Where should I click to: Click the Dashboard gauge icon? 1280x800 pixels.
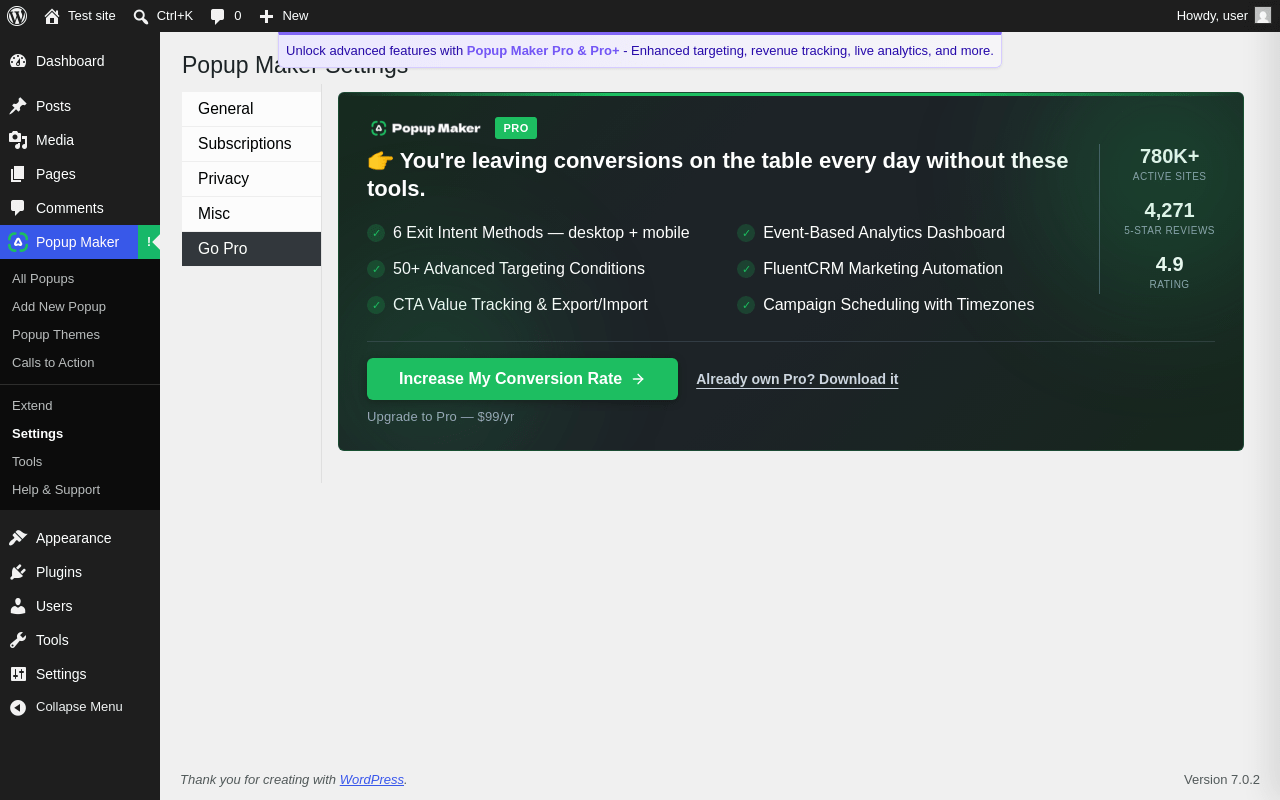click(18, 61)
